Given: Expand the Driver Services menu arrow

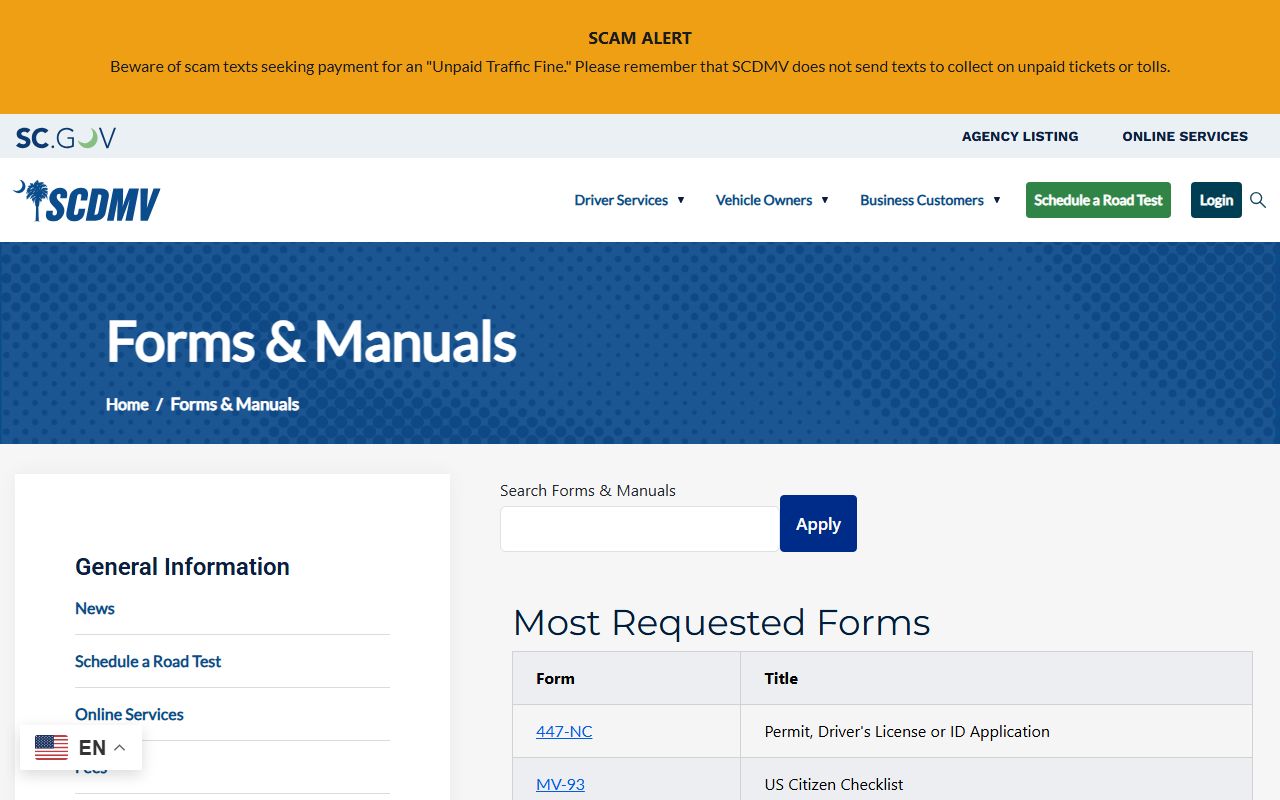Looking at the screenshot, I should tap(681, 200).
